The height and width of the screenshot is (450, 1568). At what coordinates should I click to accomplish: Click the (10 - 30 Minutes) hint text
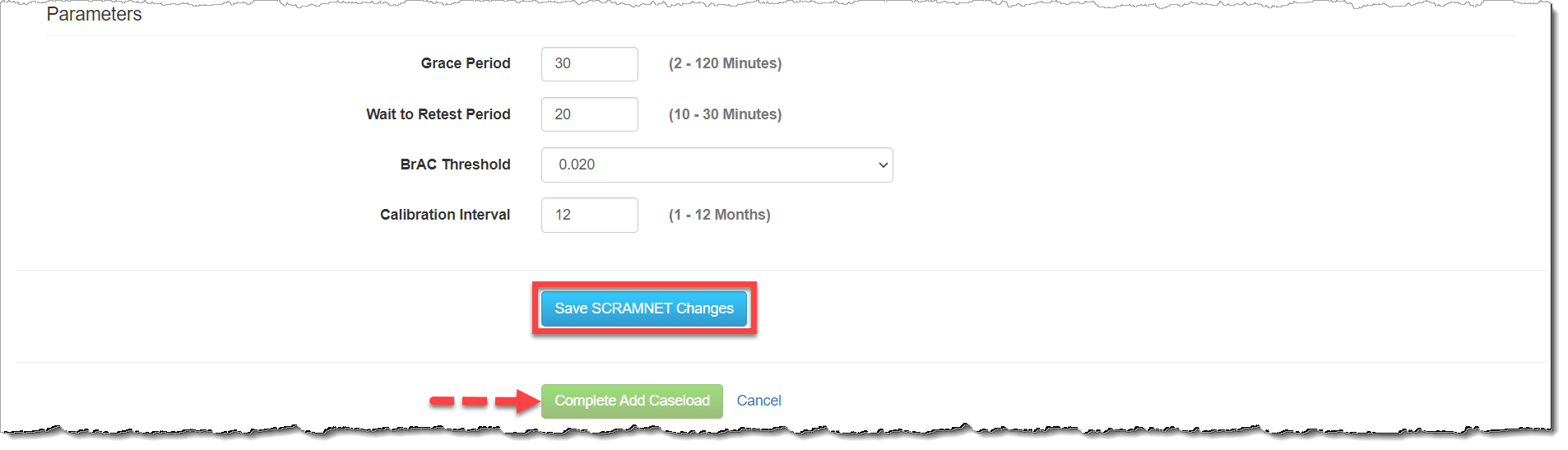tap(725, 114)
